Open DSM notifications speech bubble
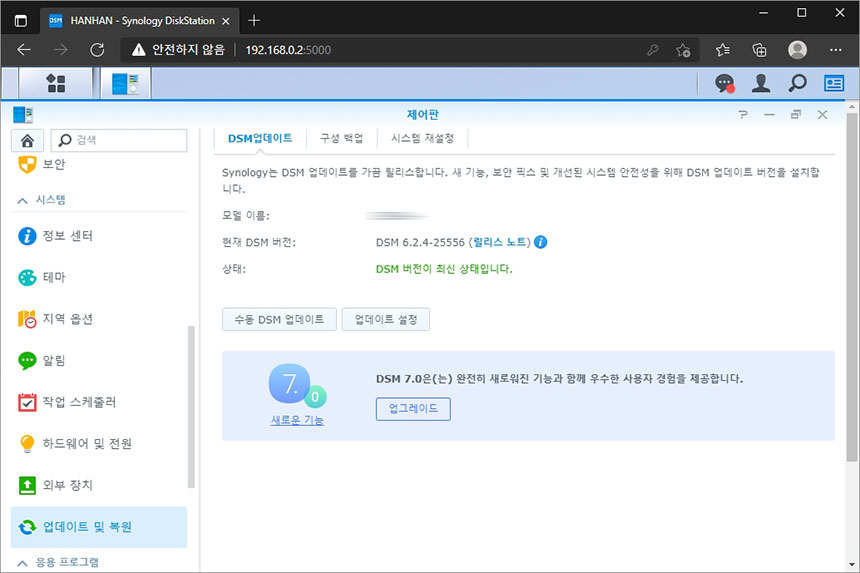 pyautogui.click(x=725, y=83)
